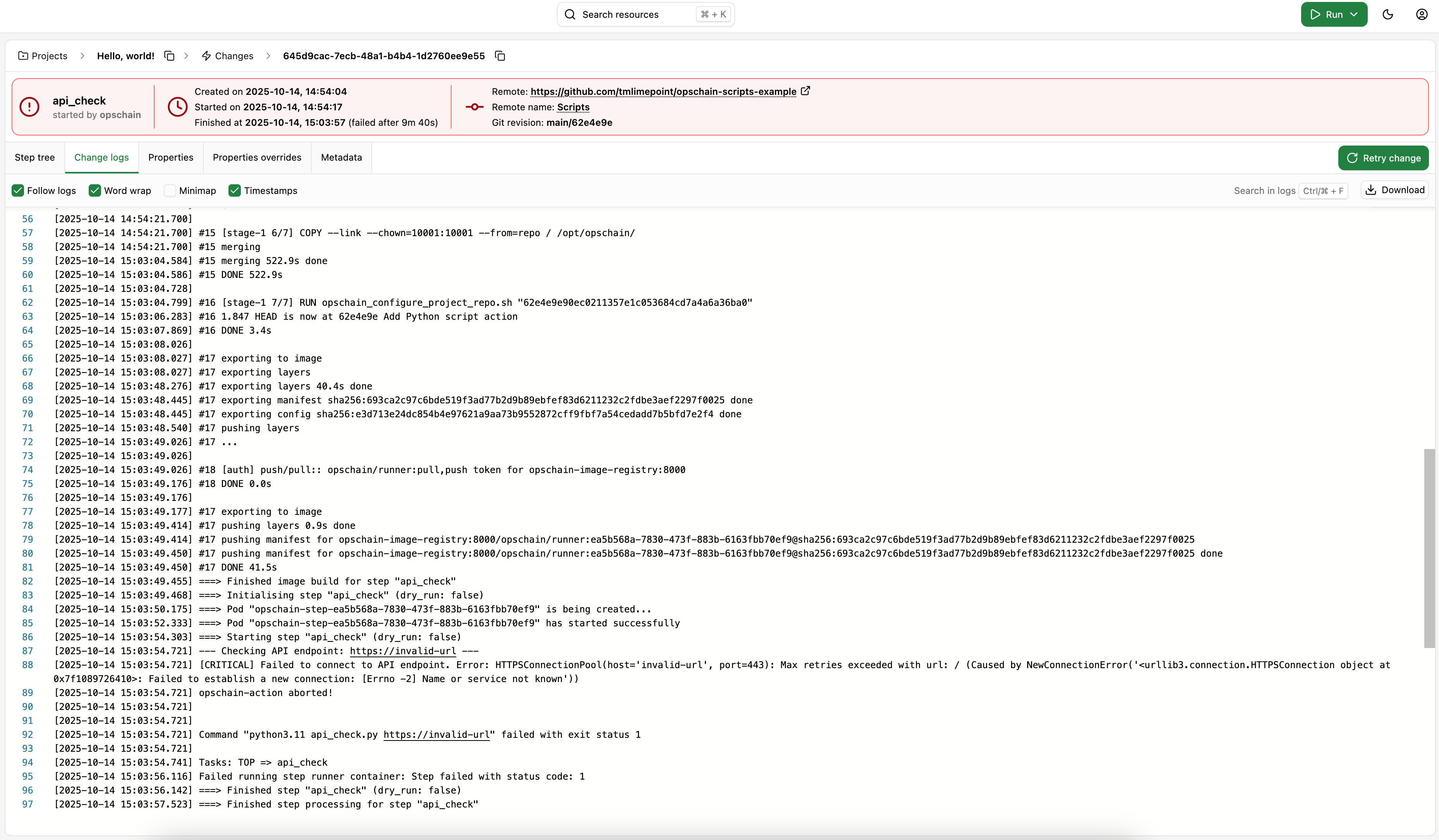
Task: Open the opschain-scripts-example GitHub link
Action: pyautogui.click(x=663, y=91)
